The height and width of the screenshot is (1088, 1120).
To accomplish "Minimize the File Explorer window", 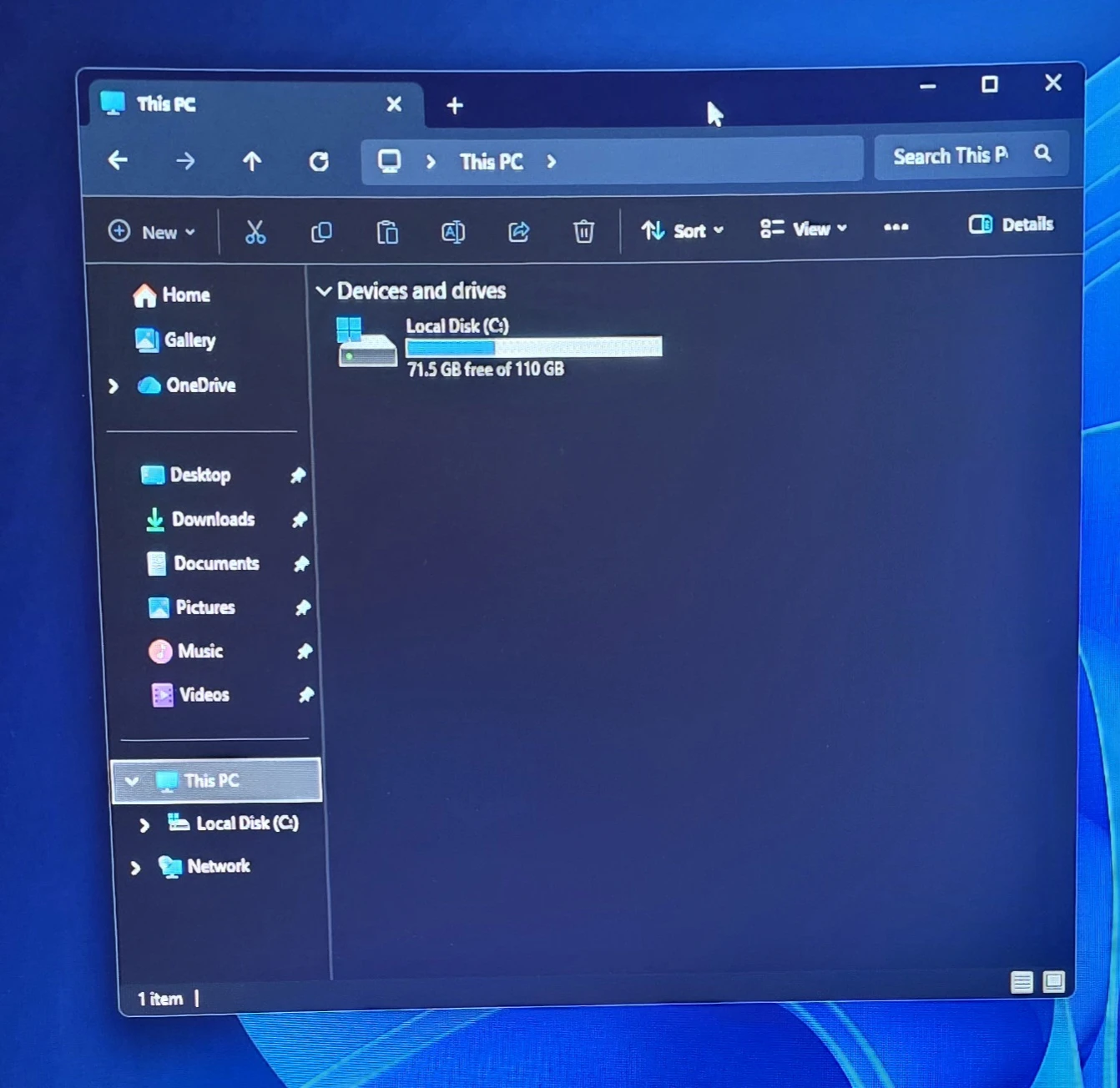I will tap(928, 86).
